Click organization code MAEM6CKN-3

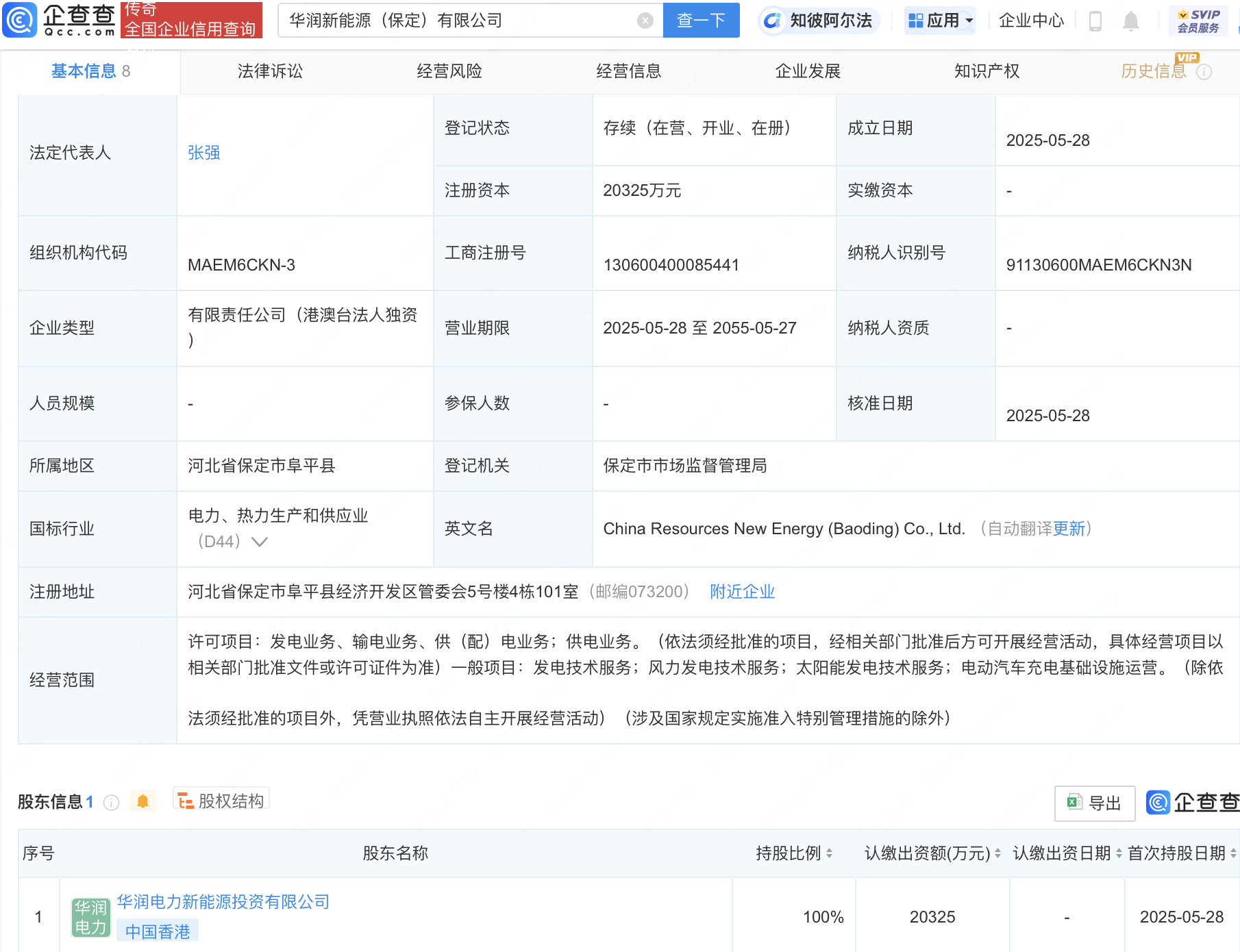point(241,265)
